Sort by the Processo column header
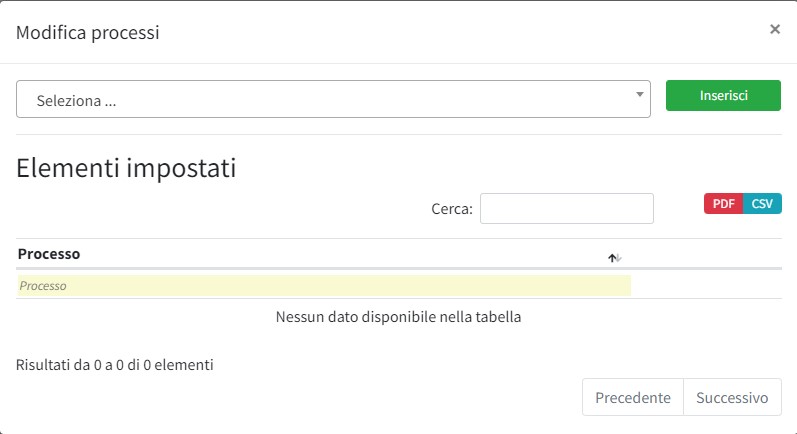Viewport: 797px width, 434px height. [49, 254]
